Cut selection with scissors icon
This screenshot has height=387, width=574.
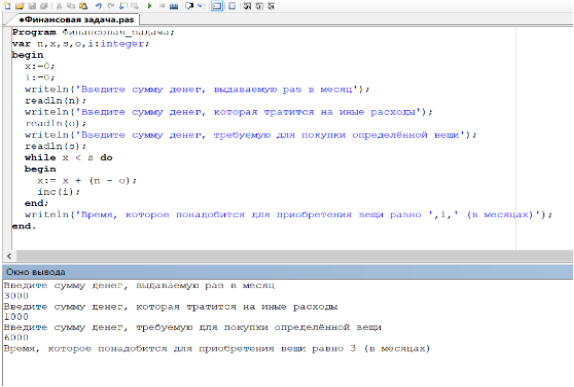pos(59,6)
